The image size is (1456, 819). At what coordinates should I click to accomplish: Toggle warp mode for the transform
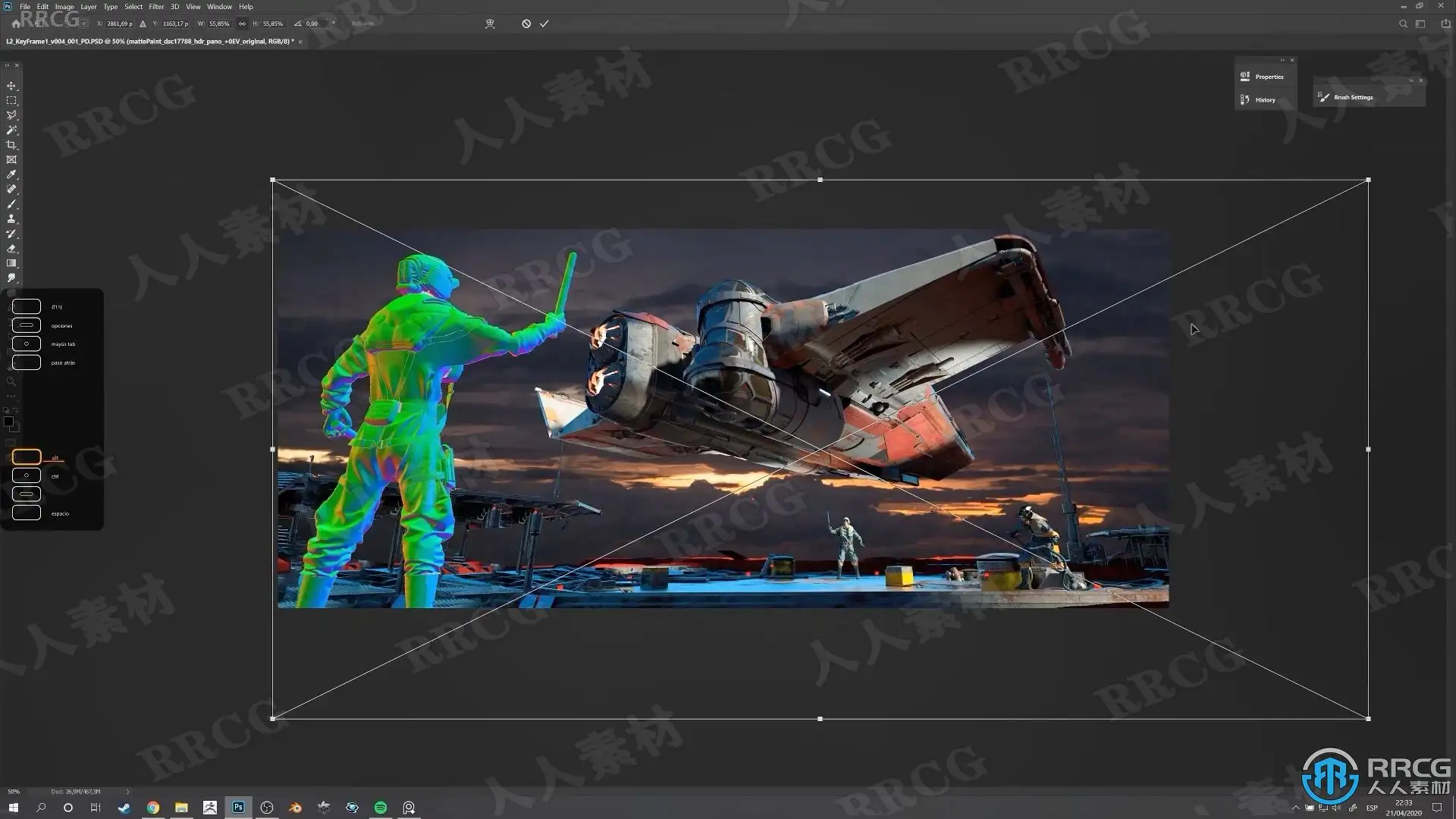pyautogui.click(x=490, y=24)
